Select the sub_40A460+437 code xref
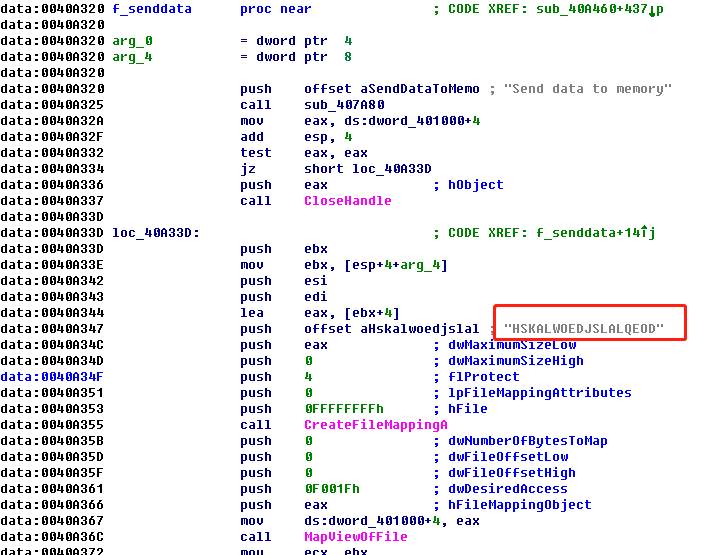716x555 pixels. (600, 9)
